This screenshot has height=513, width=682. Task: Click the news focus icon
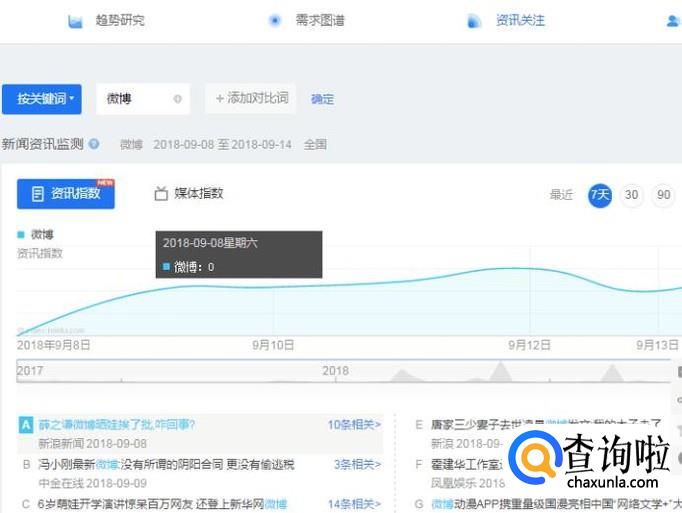474,21
